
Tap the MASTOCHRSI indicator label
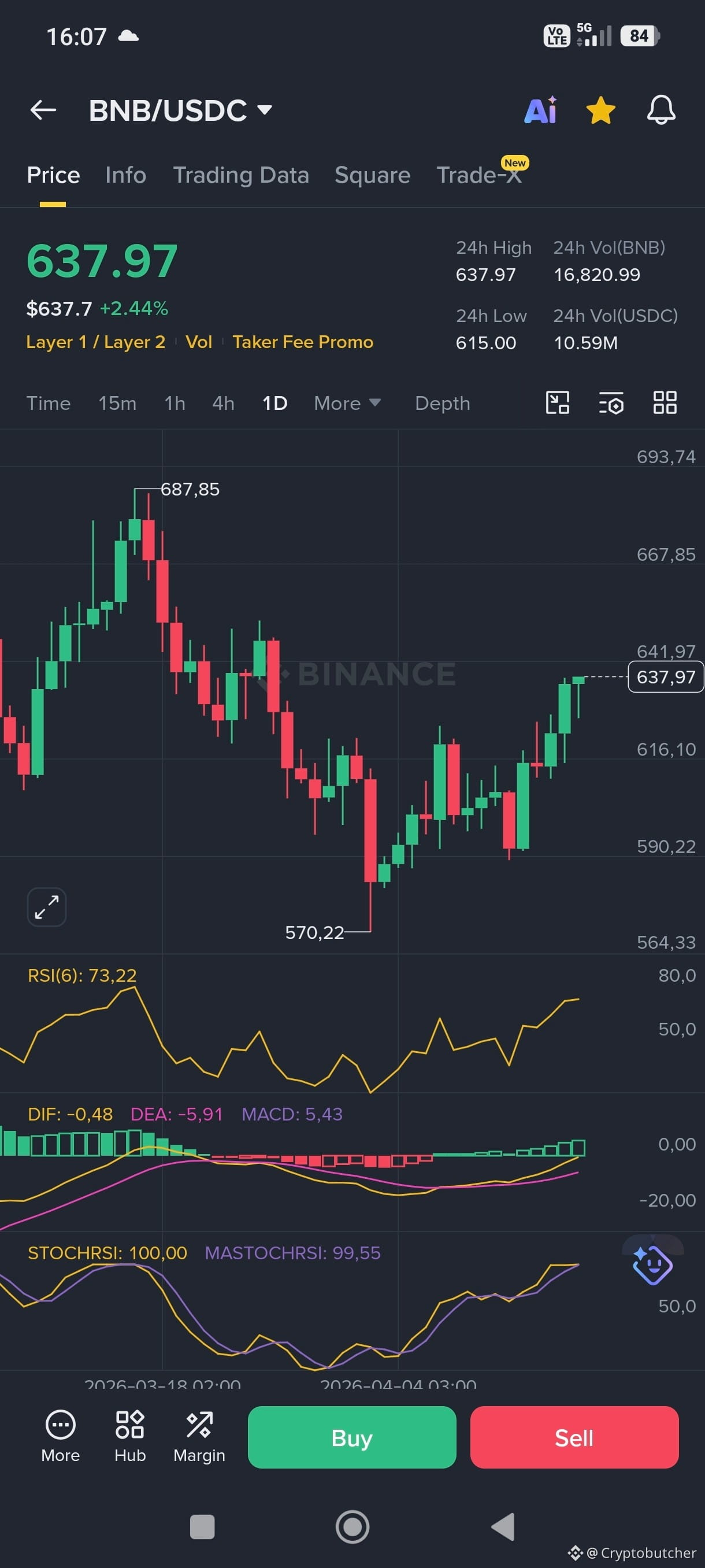coord(292,1253)
